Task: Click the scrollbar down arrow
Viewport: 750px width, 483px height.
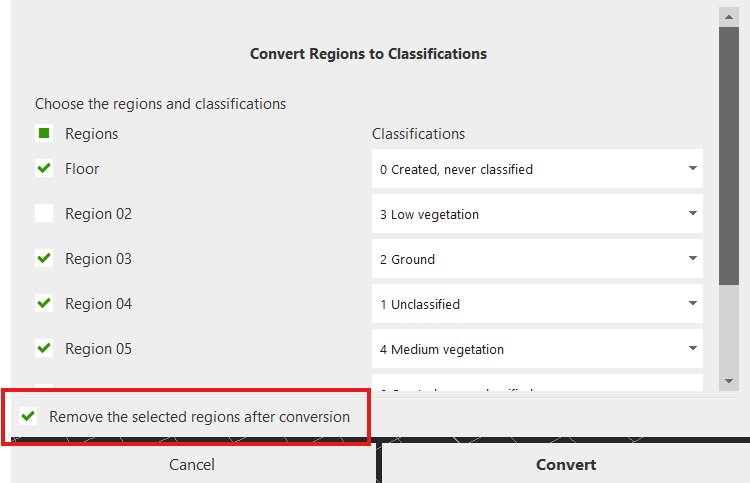Action: 729,381
